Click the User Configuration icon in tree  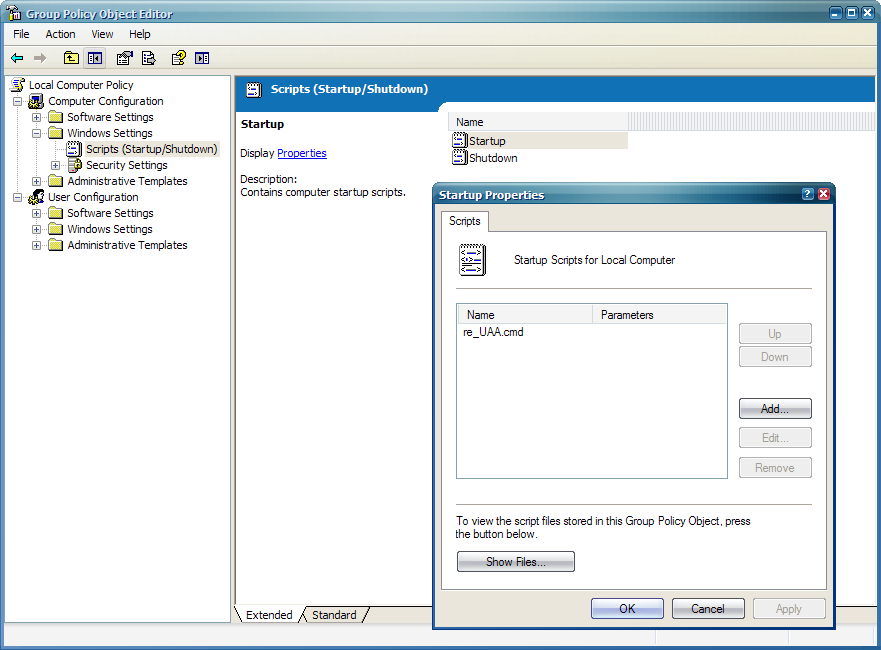[36, 197]
